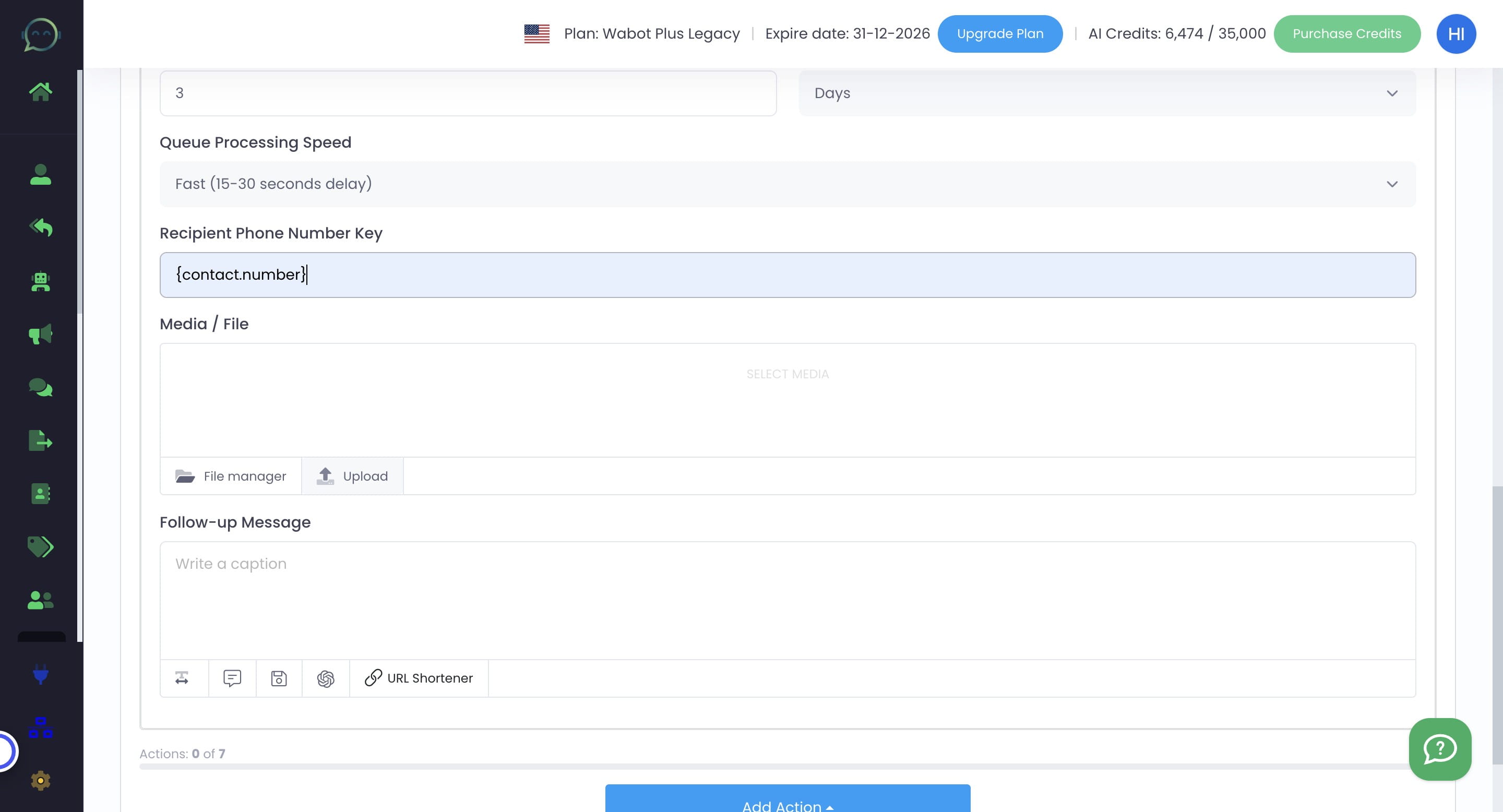The image size is (1503, 812).
Task: Click the spintax icon in message toolbar
Action: tap(182, 678)
